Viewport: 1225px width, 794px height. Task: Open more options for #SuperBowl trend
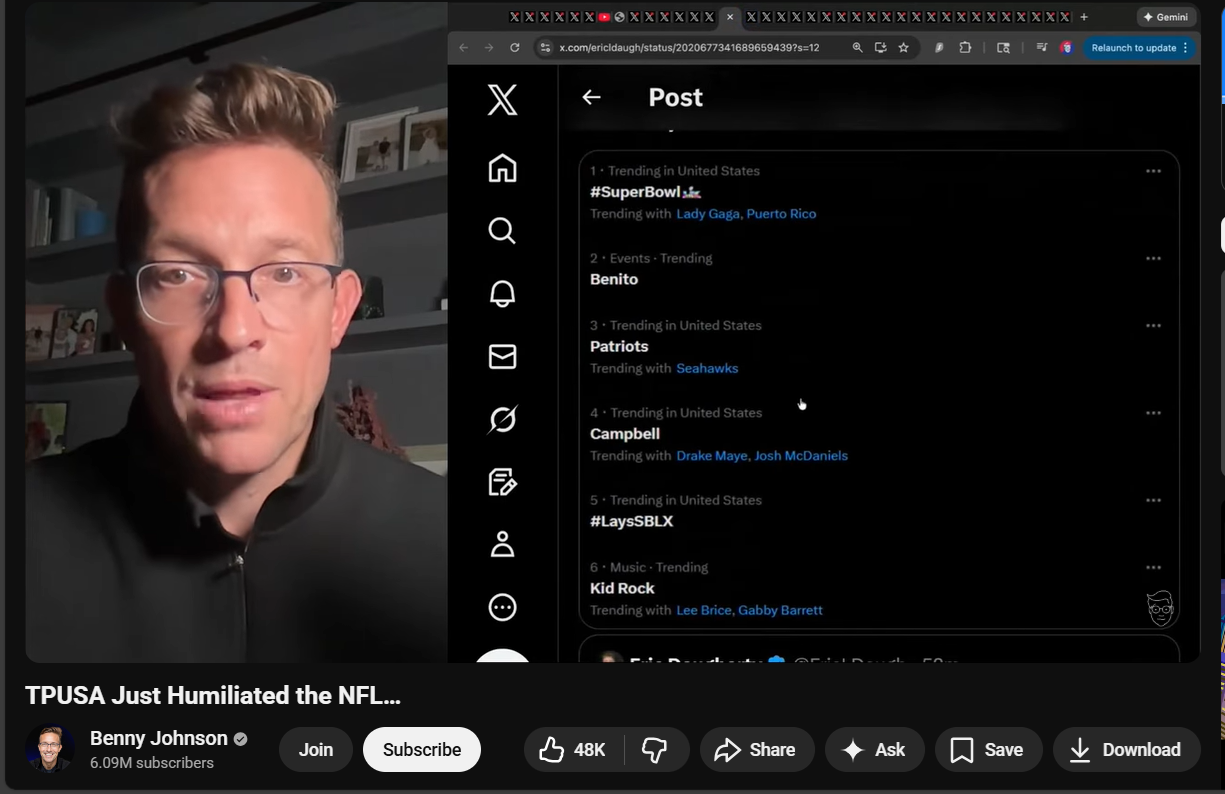[x=1153, y=171]
